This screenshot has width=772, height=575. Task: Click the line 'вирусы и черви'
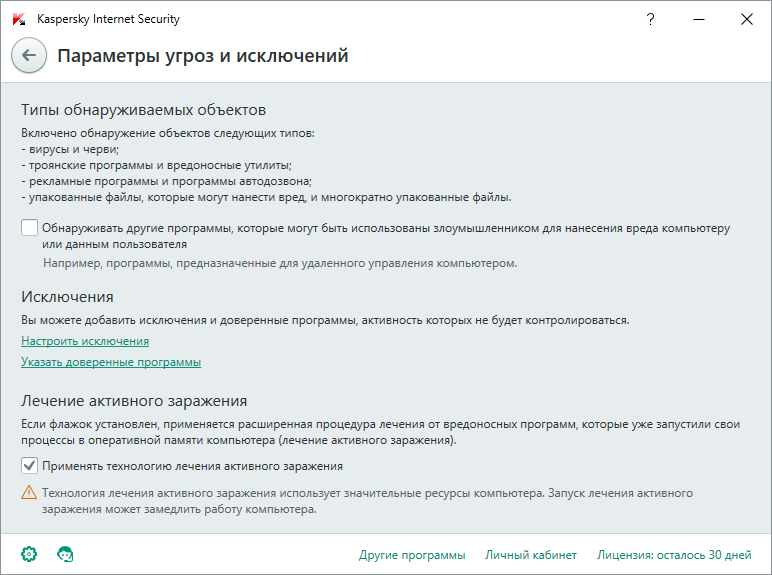point(70,149)
